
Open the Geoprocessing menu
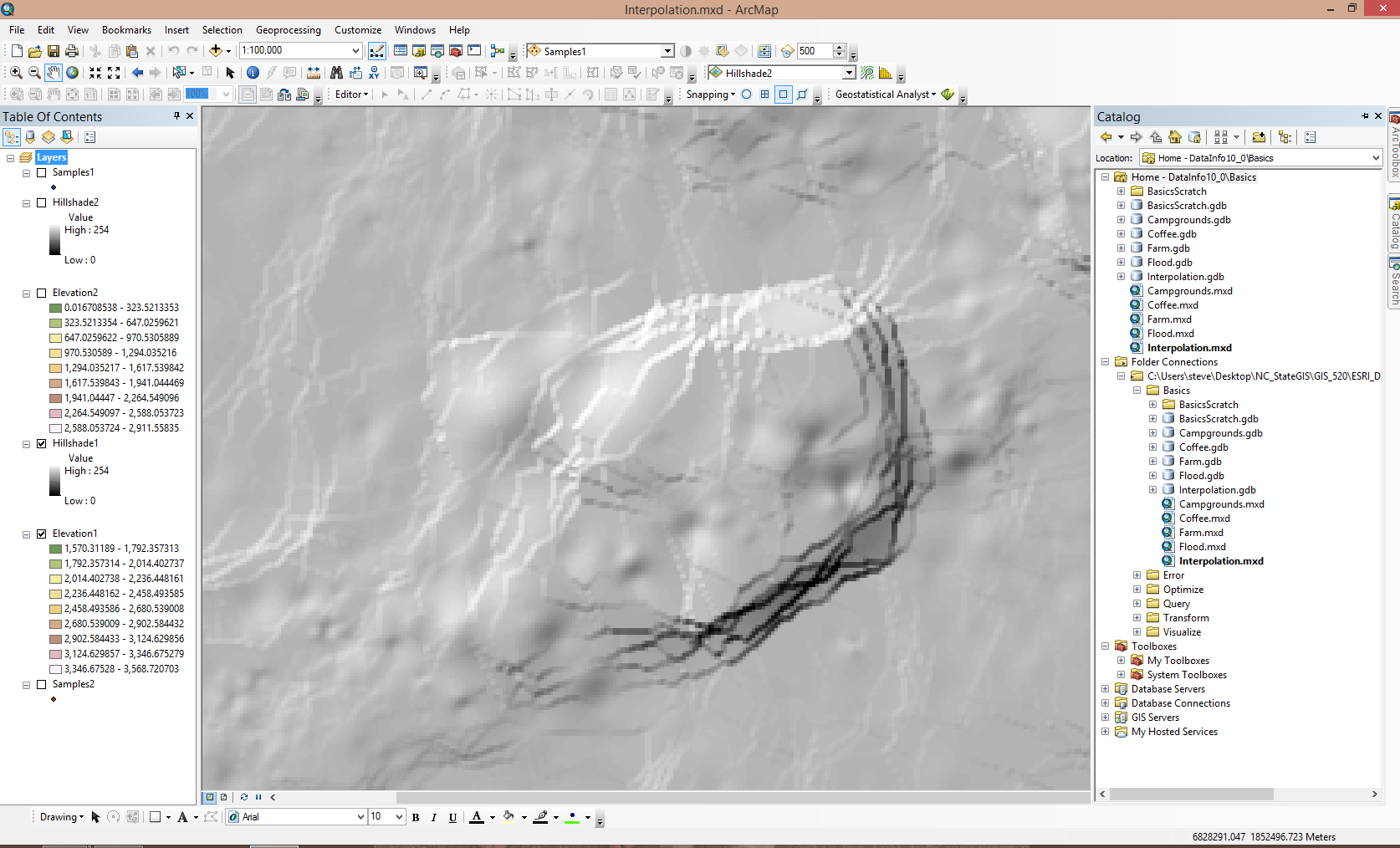(289, 30)
